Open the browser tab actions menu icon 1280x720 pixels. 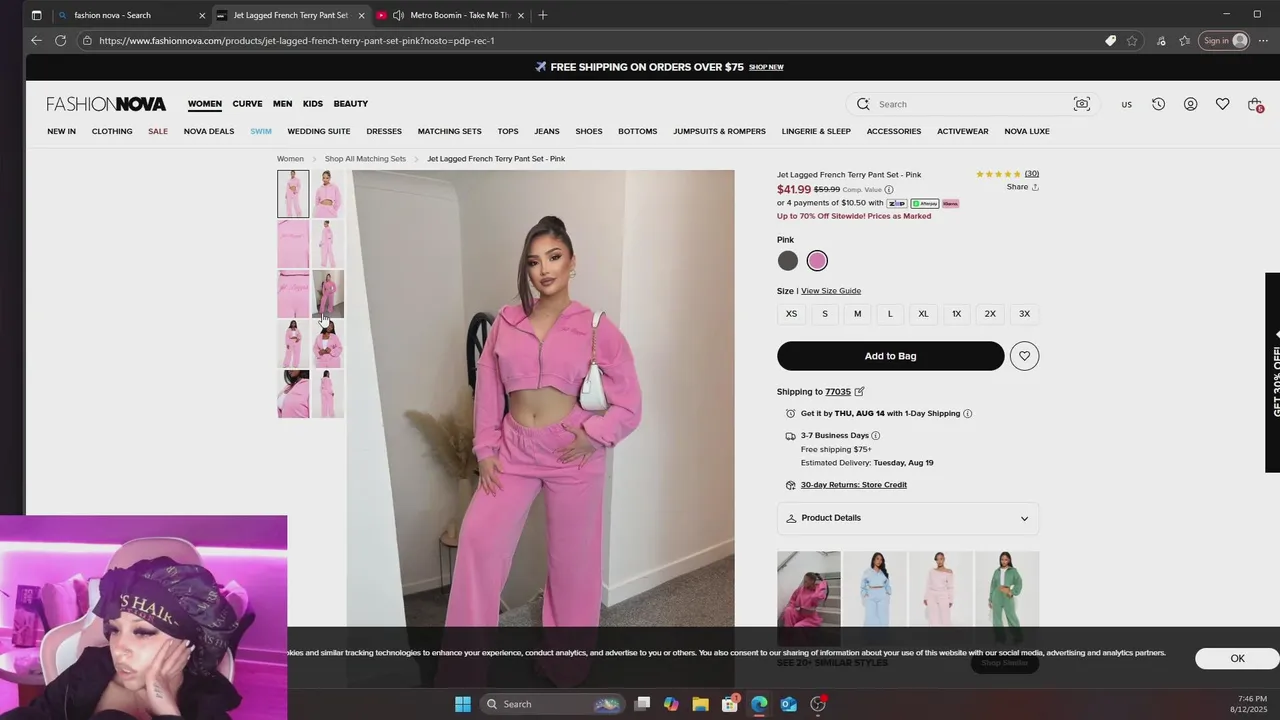(36, 15)
